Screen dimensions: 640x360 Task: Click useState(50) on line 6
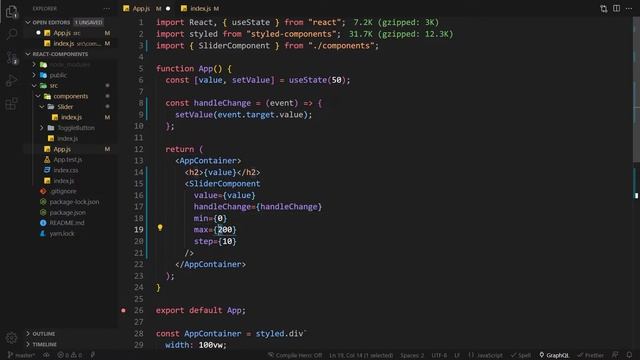(317, 80)
